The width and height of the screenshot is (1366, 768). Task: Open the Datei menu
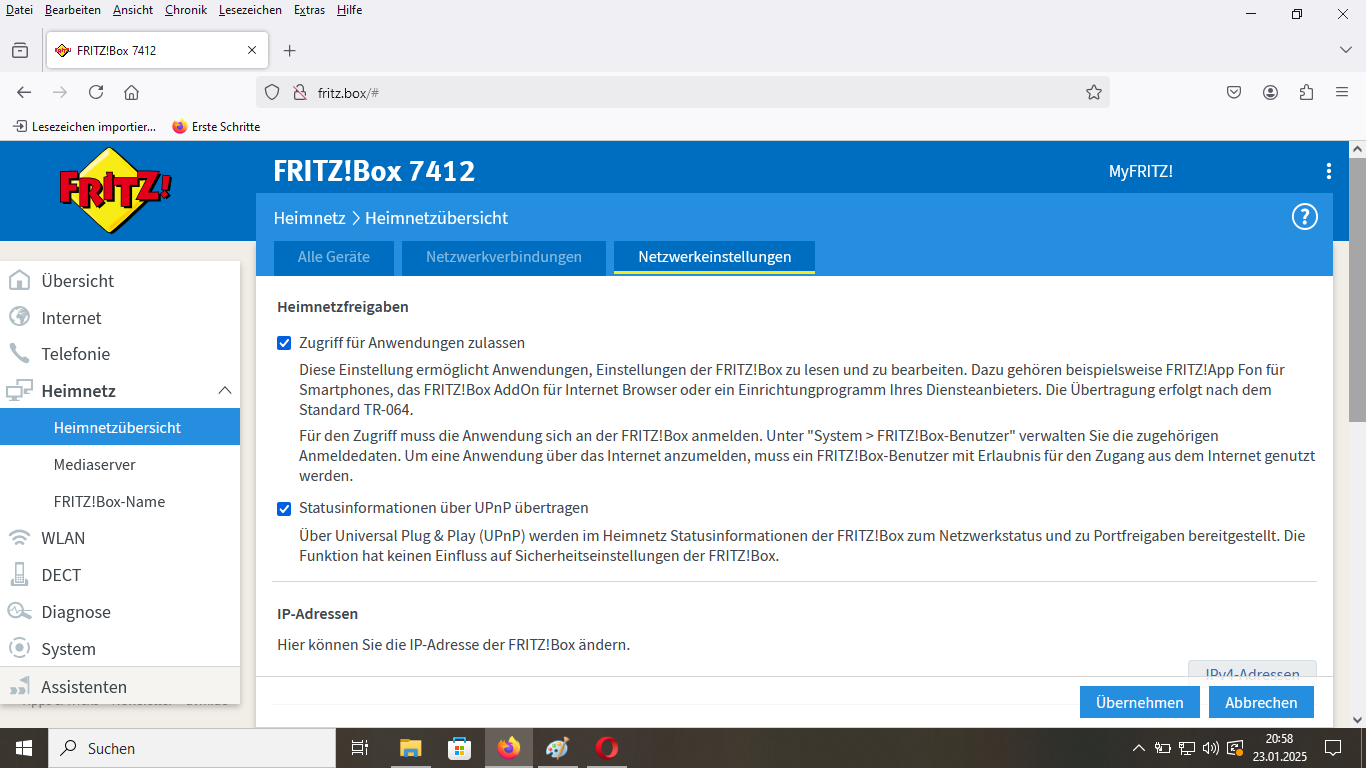[19, 10]
